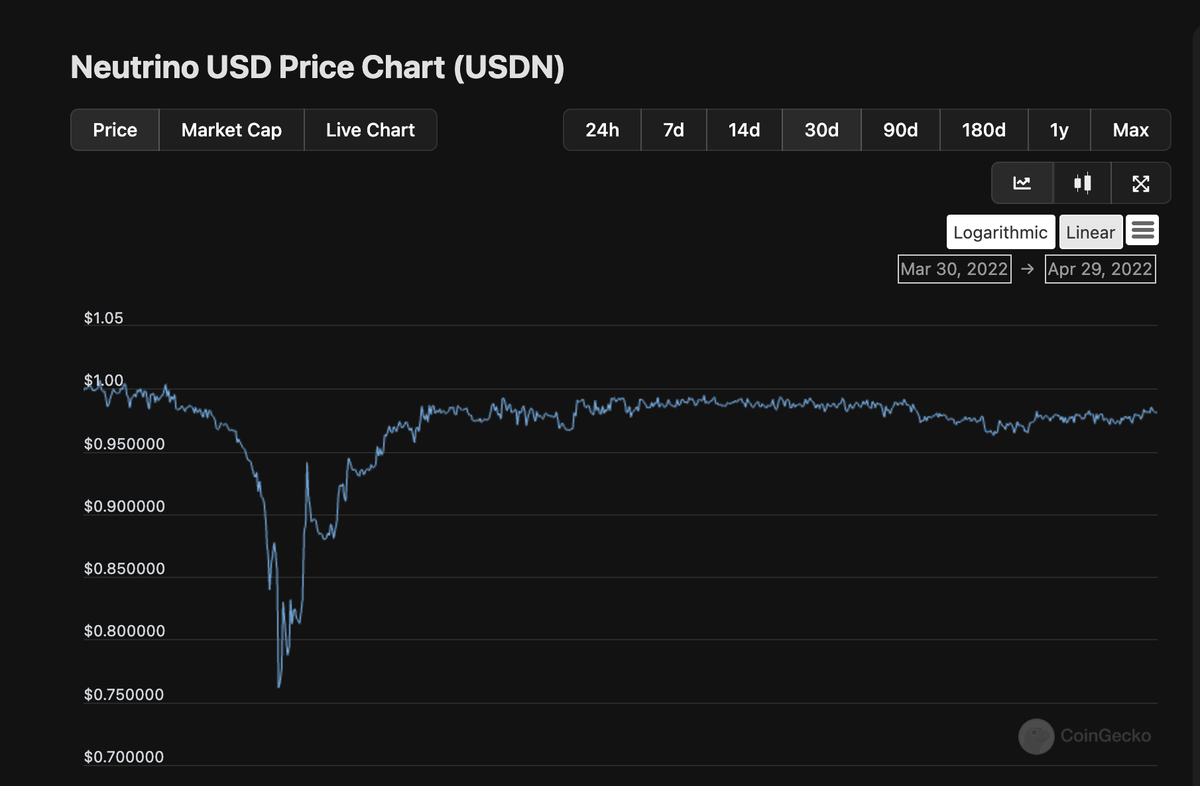Open the Price tab
The height and width of the screenshot is (786, 1200).
(115, 130)
